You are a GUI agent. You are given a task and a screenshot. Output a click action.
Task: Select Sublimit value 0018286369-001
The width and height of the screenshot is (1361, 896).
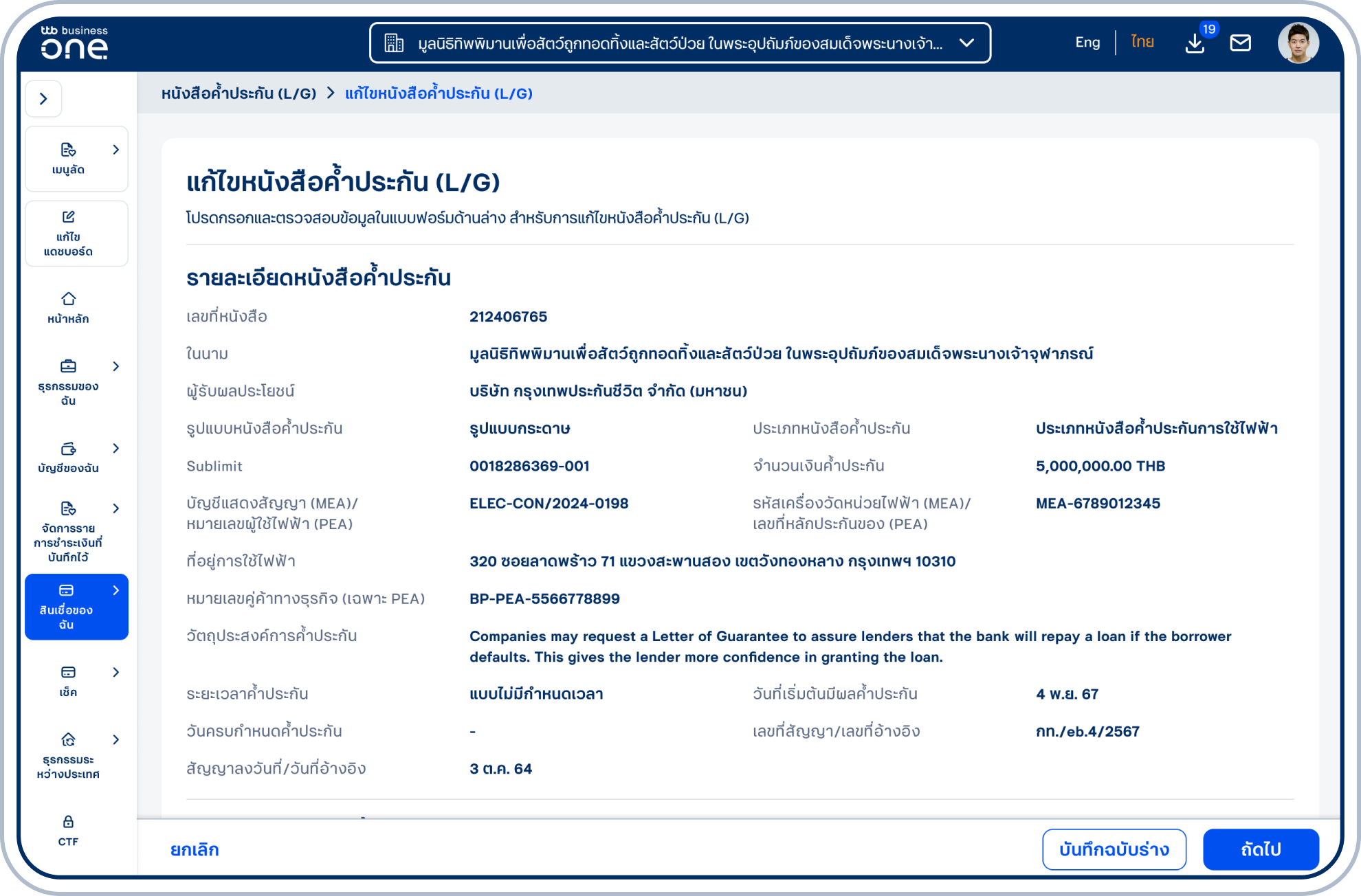[x=529, y=466]
